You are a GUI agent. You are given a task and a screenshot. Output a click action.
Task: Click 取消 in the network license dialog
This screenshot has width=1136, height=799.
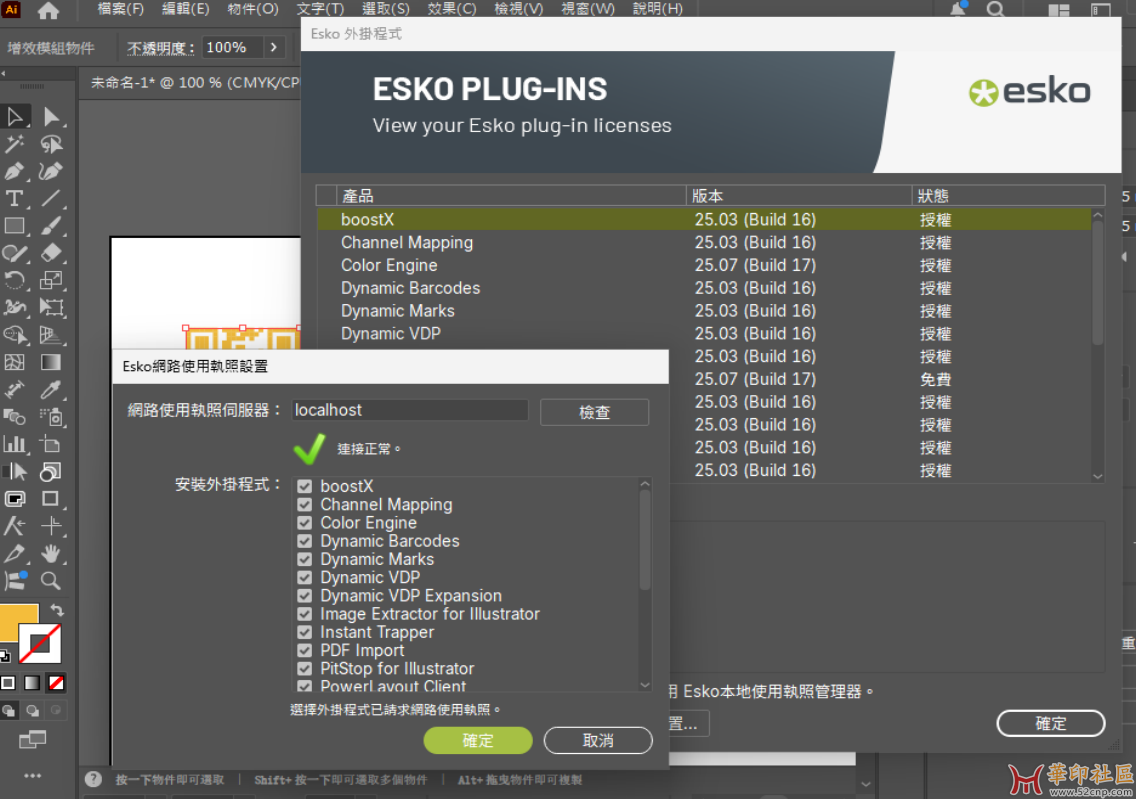point(597,741)
